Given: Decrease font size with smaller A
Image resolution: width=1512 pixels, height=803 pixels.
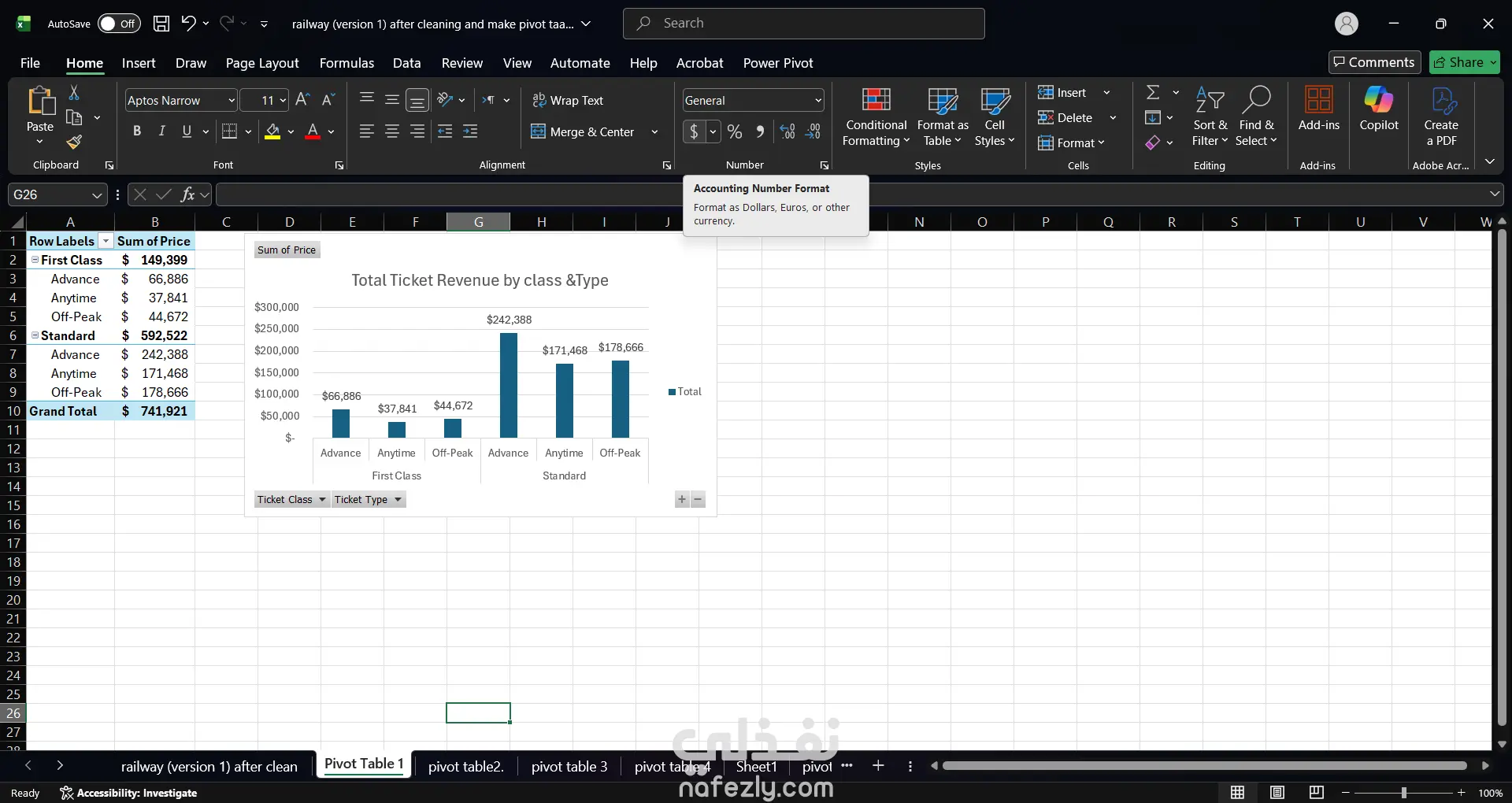Looking at the screenshot, I should pyautogui.click(x=328, y=100).
